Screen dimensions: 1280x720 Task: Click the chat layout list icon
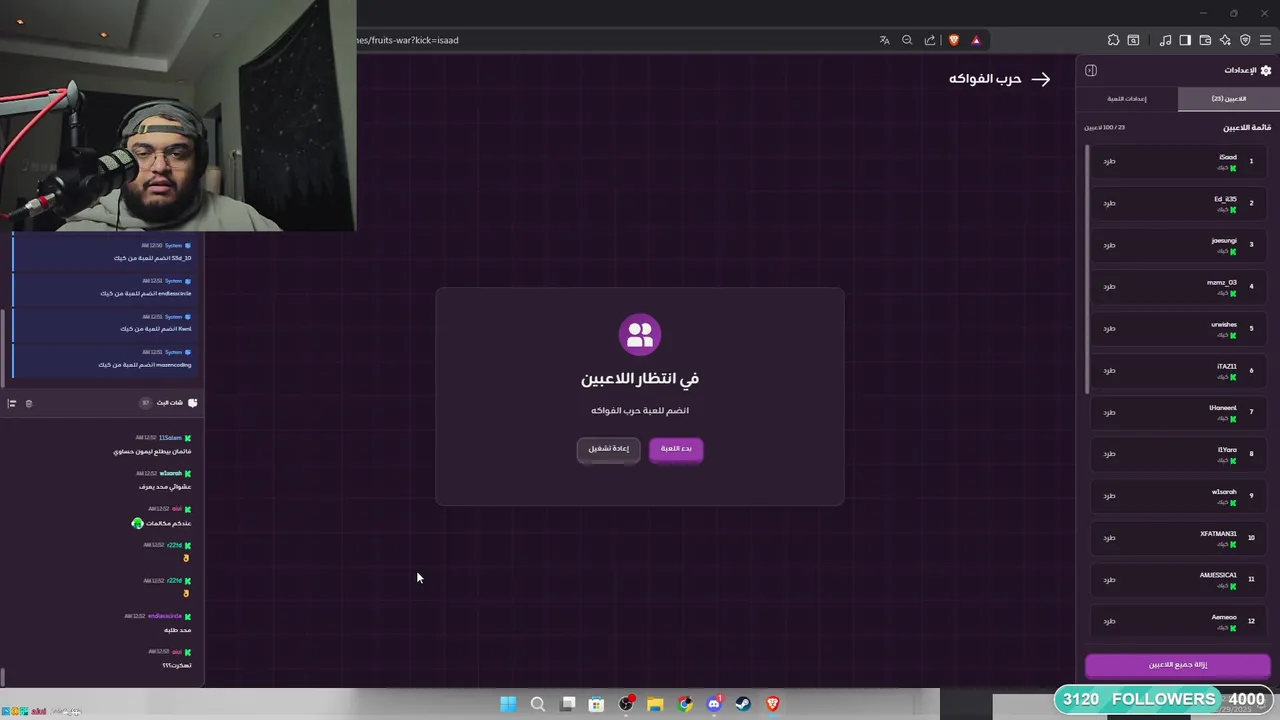click(12, 403)
